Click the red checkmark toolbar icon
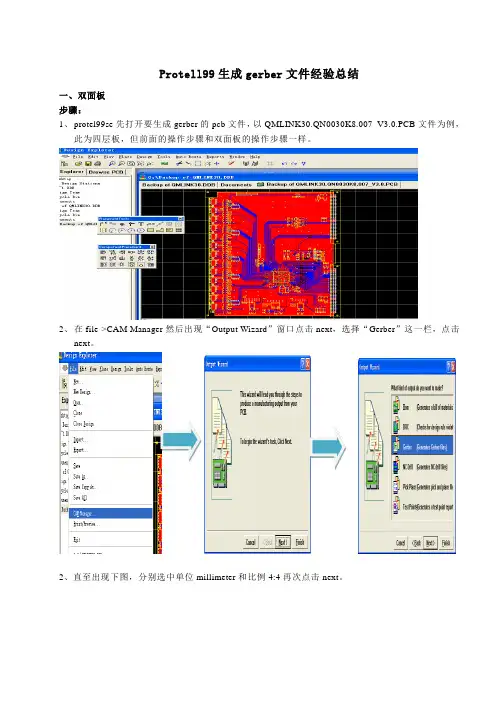496x702 pixels. click(x=231, y=163)
